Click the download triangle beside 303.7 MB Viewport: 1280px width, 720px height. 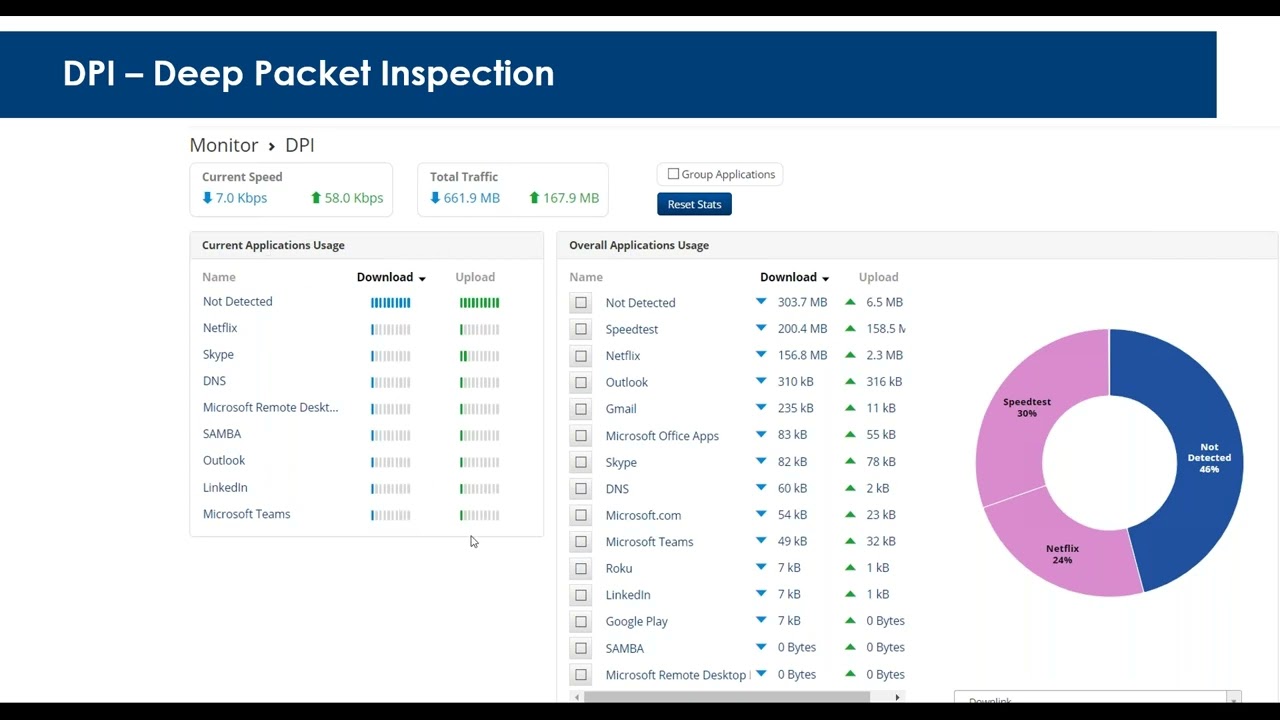(761, 301)
